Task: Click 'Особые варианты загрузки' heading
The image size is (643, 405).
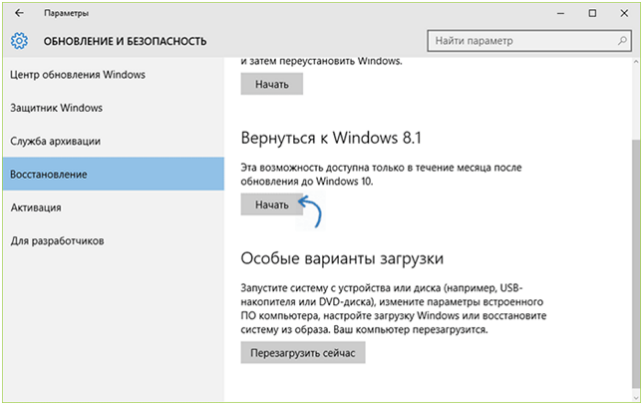Action: (342, 259)
